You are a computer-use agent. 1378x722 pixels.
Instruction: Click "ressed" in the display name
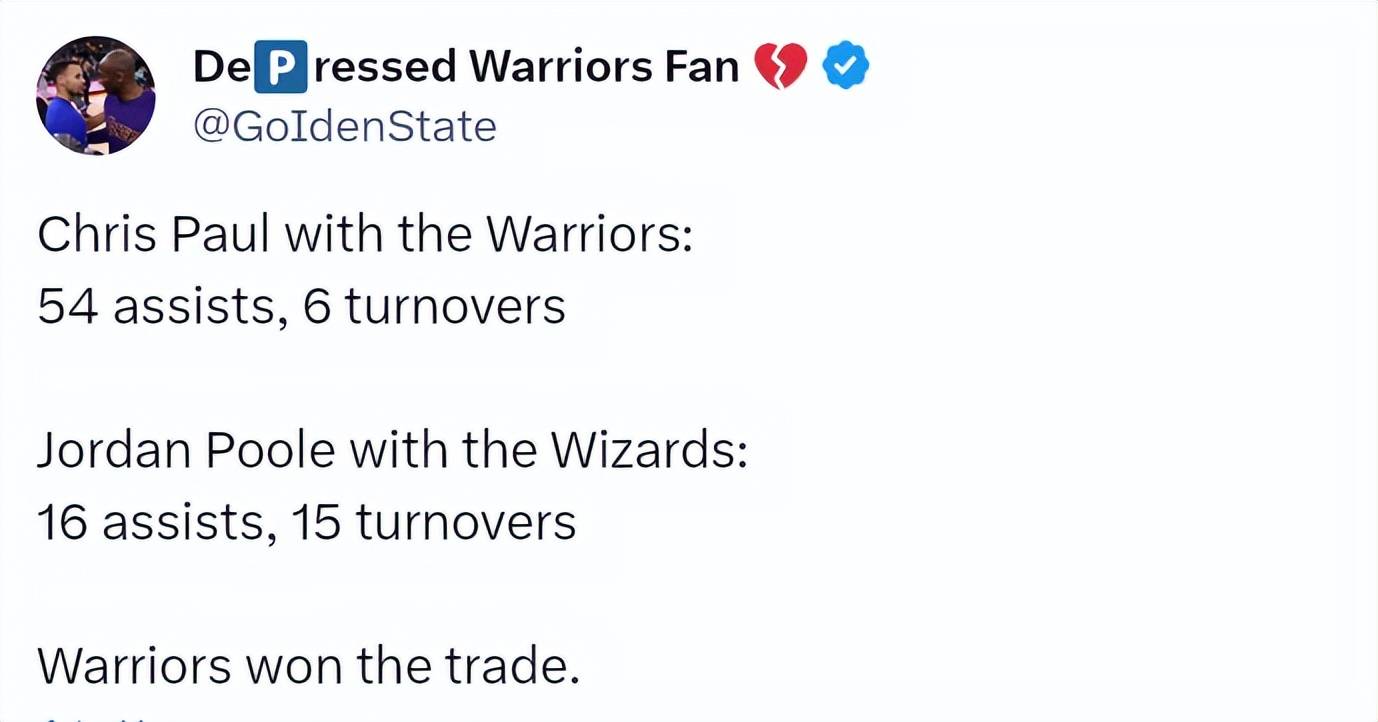[384, 67]
